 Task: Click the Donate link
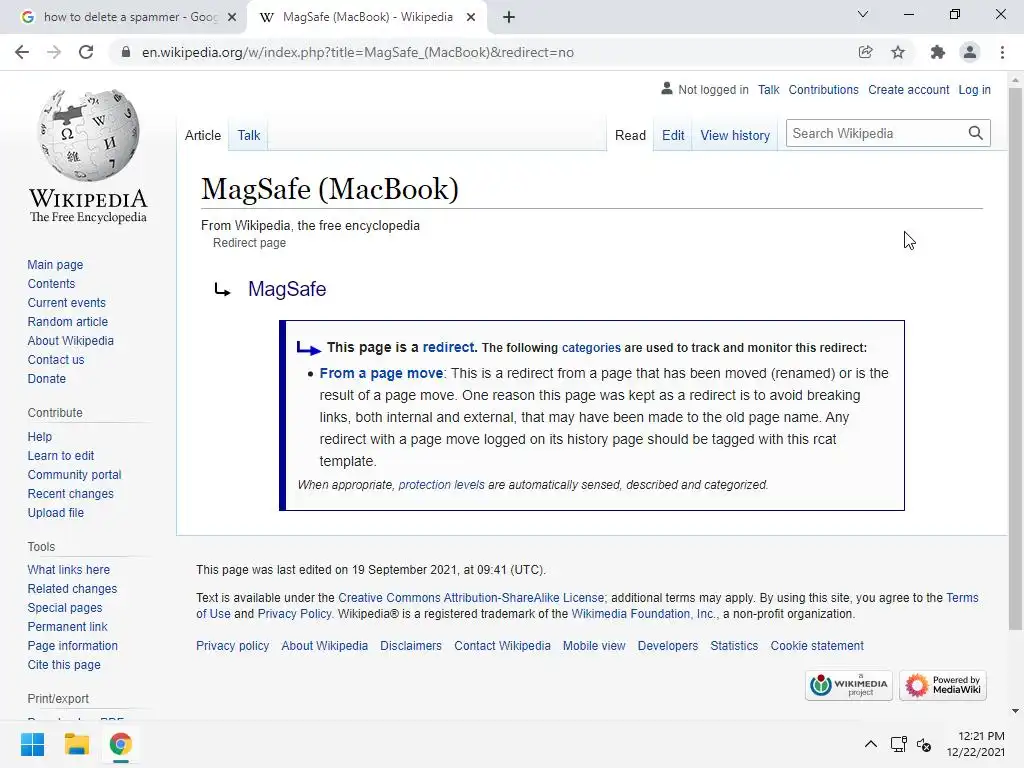46,378
